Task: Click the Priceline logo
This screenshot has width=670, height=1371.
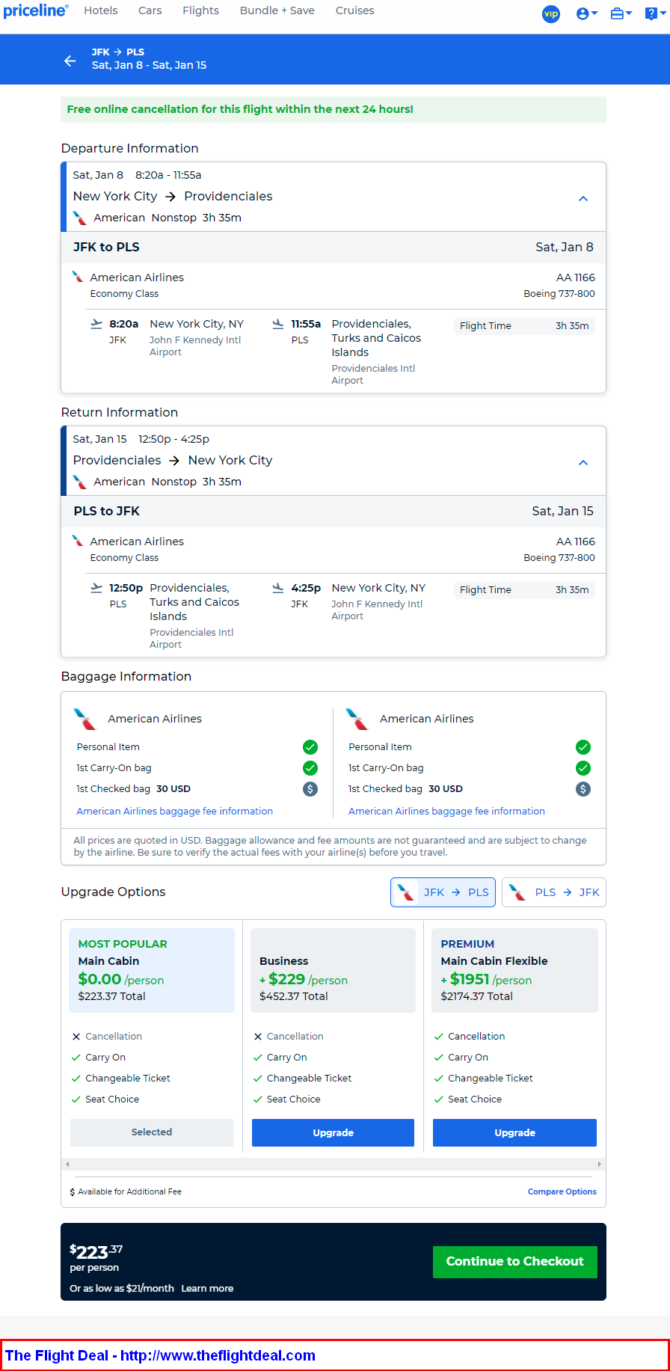Action: (x=36, y=11)
